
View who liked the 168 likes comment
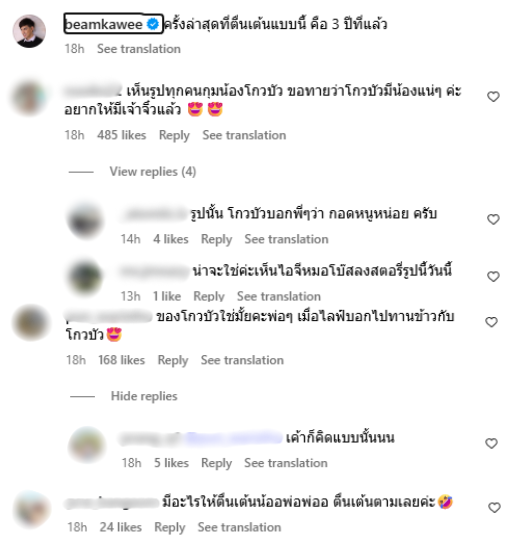click(x=121, y=360)
